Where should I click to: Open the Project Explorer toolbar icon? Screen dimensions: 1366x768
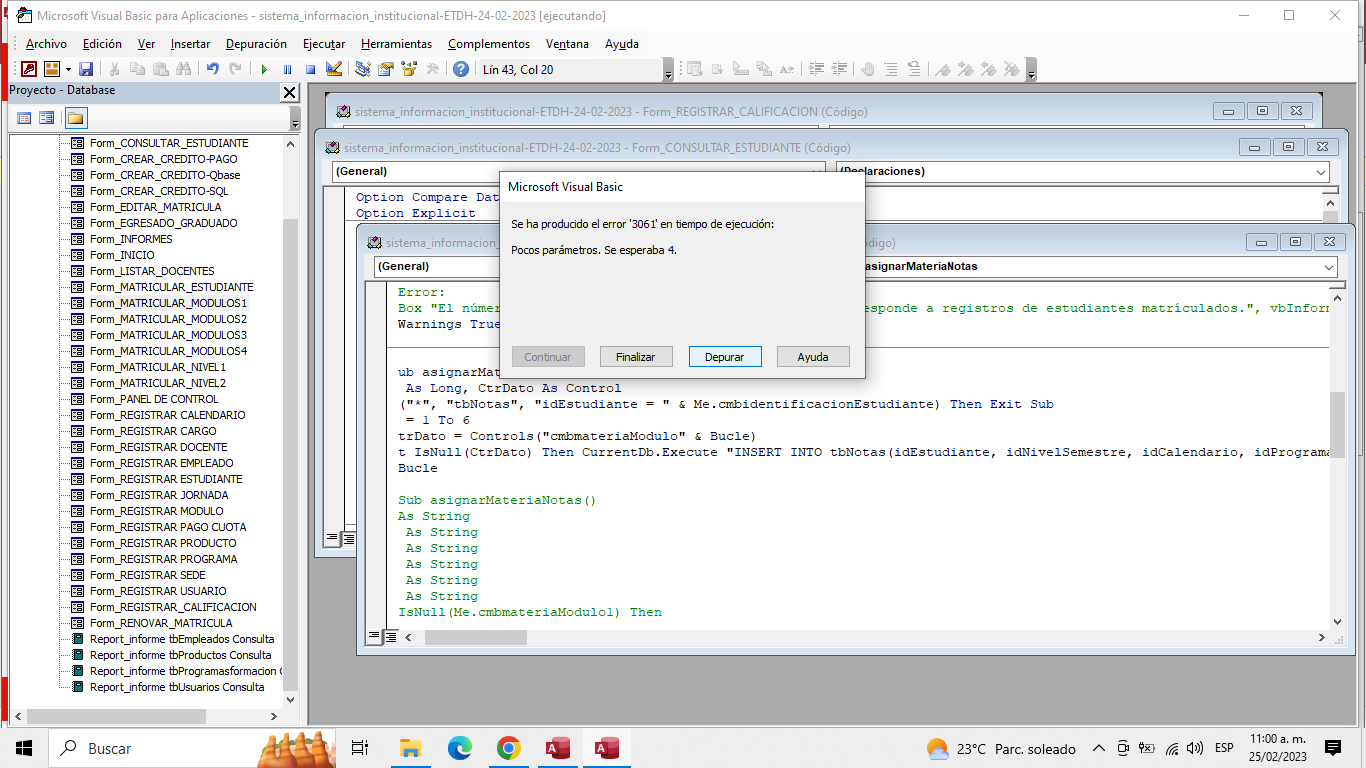pos(363,69)
